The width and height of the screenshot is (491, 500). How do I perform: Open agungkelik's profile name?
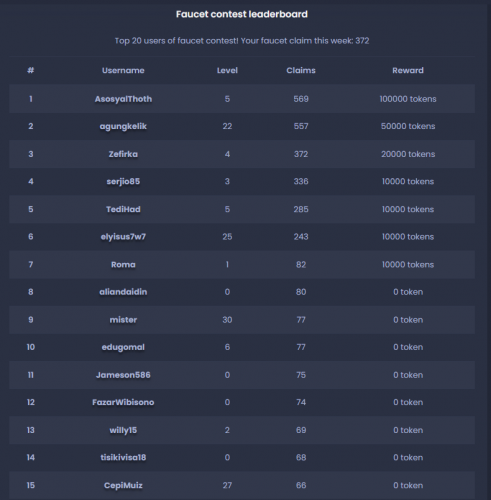click(x=123, y=126)
